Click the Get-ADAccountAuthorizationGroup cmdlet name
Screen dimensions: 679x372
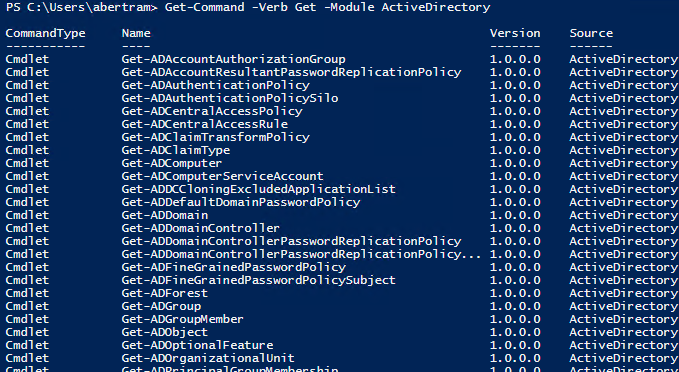point(233,59)
